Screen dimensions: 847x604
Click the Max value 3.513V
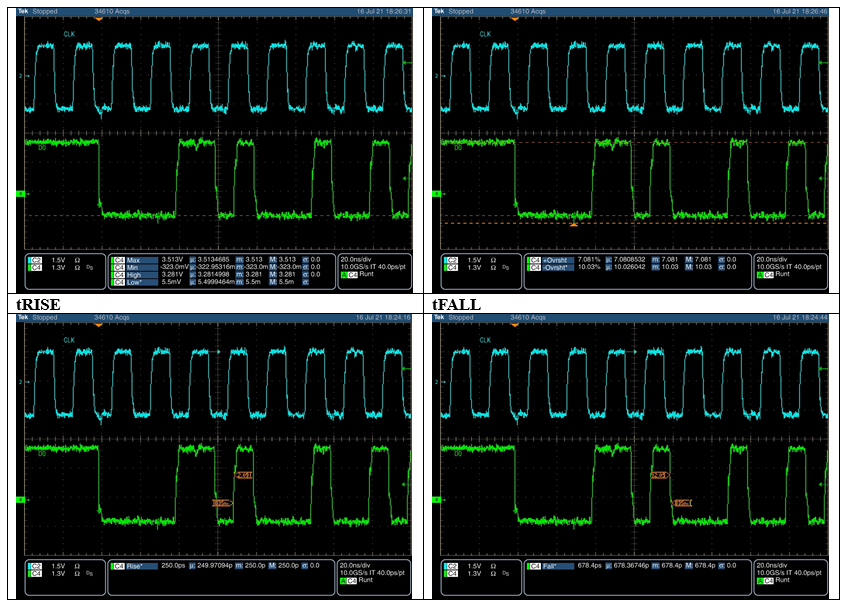172,259
